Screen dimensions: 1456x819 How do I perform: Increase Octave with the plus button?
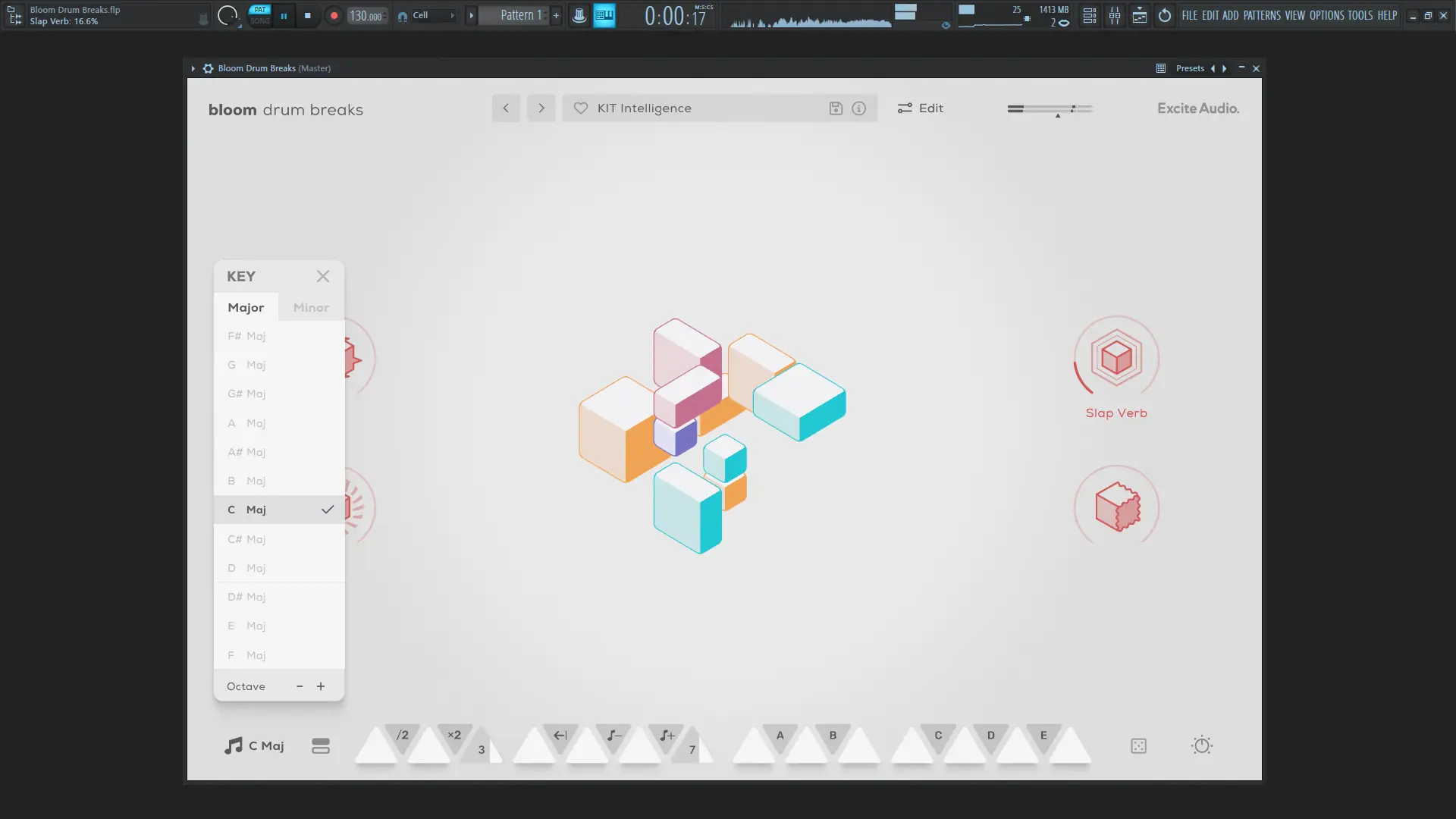click(320, 686)
